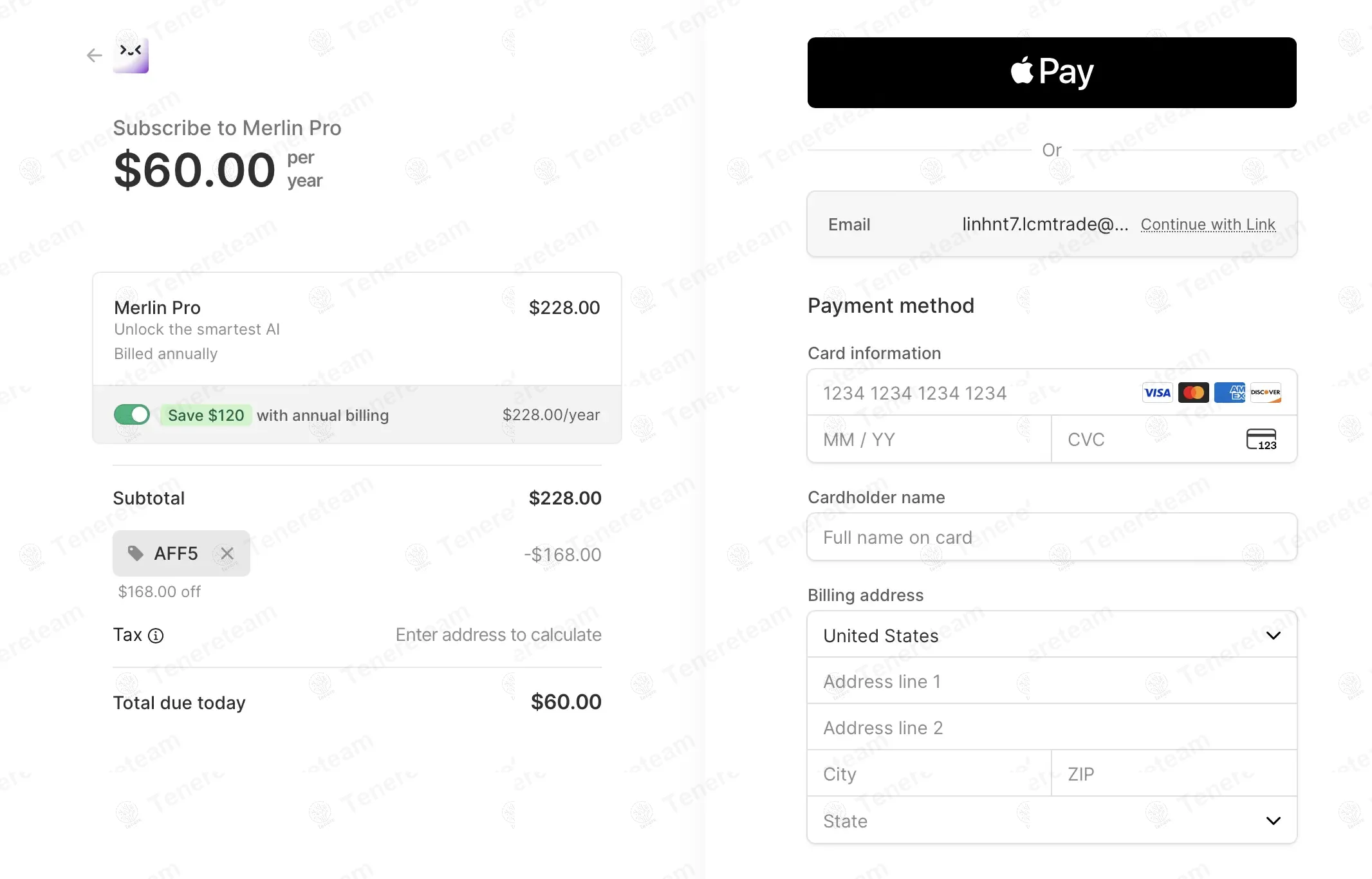The width and height of the screenshot is (1372, 879).
Task: Focus the card number field
Action: pyautogui.click(x=972, y=393)
